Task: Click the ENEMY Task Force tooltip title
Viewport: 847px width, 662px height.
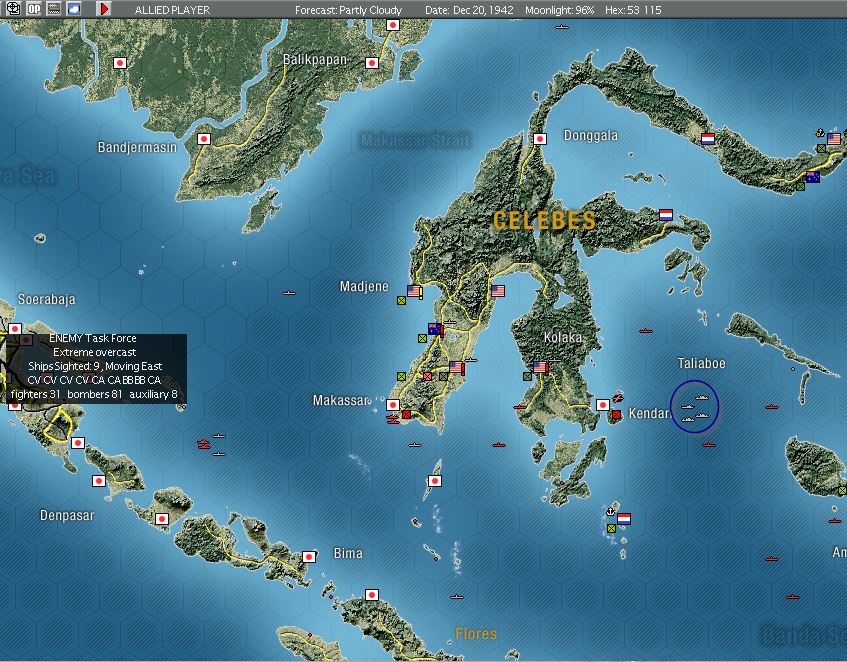Action: pyautogui.click(x=92, y=338)
